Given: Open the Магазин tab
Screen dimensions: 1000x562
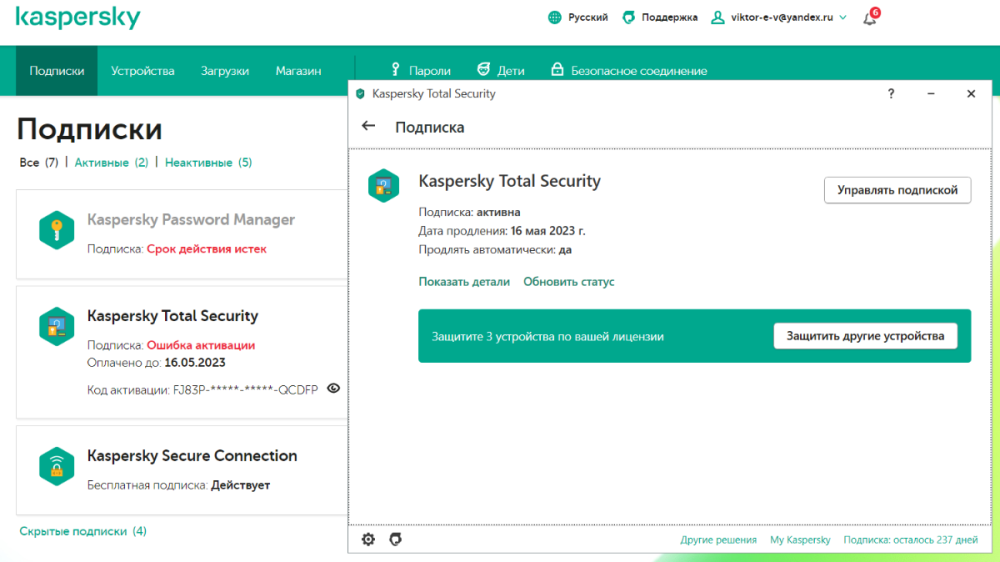Looking at the screenshot, I should 298,71.
